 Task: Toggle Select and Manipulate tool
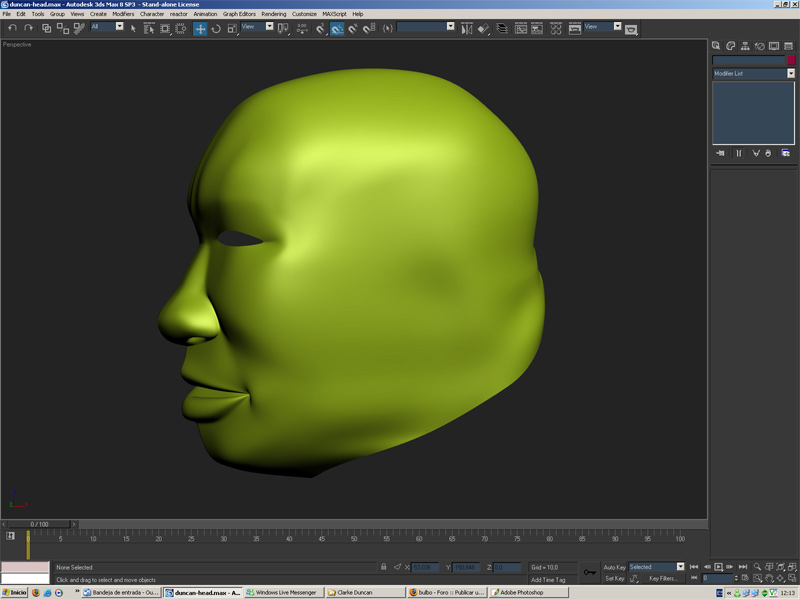(x=302, y=29)
